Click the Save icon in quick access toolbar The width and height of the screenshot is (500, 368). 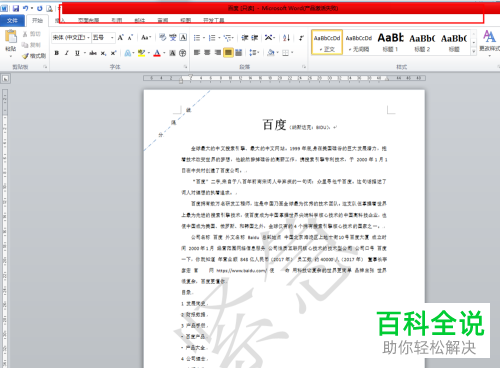(16, 8)
